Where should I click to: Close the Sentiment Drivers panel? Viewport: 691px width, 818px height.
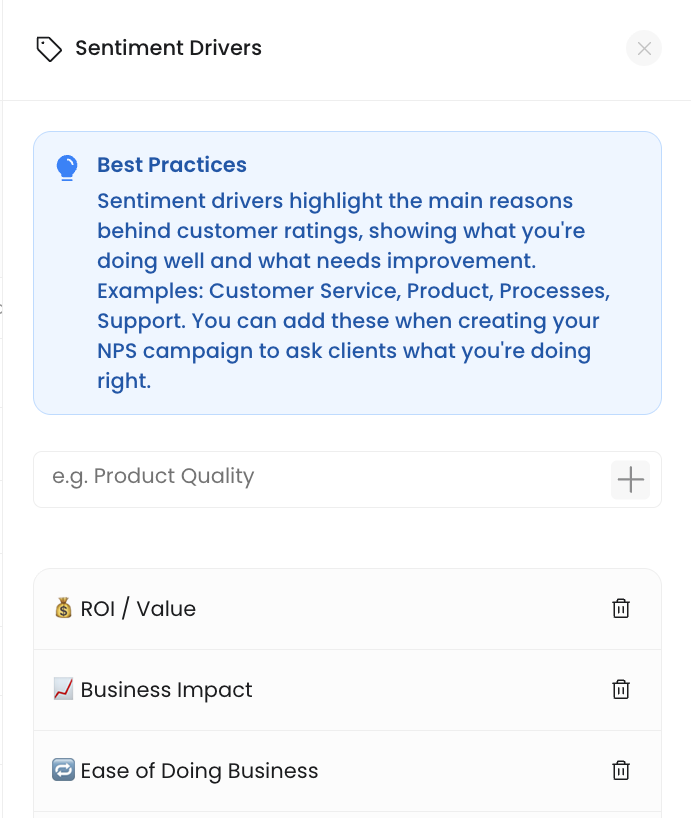(x=644, y=49)
